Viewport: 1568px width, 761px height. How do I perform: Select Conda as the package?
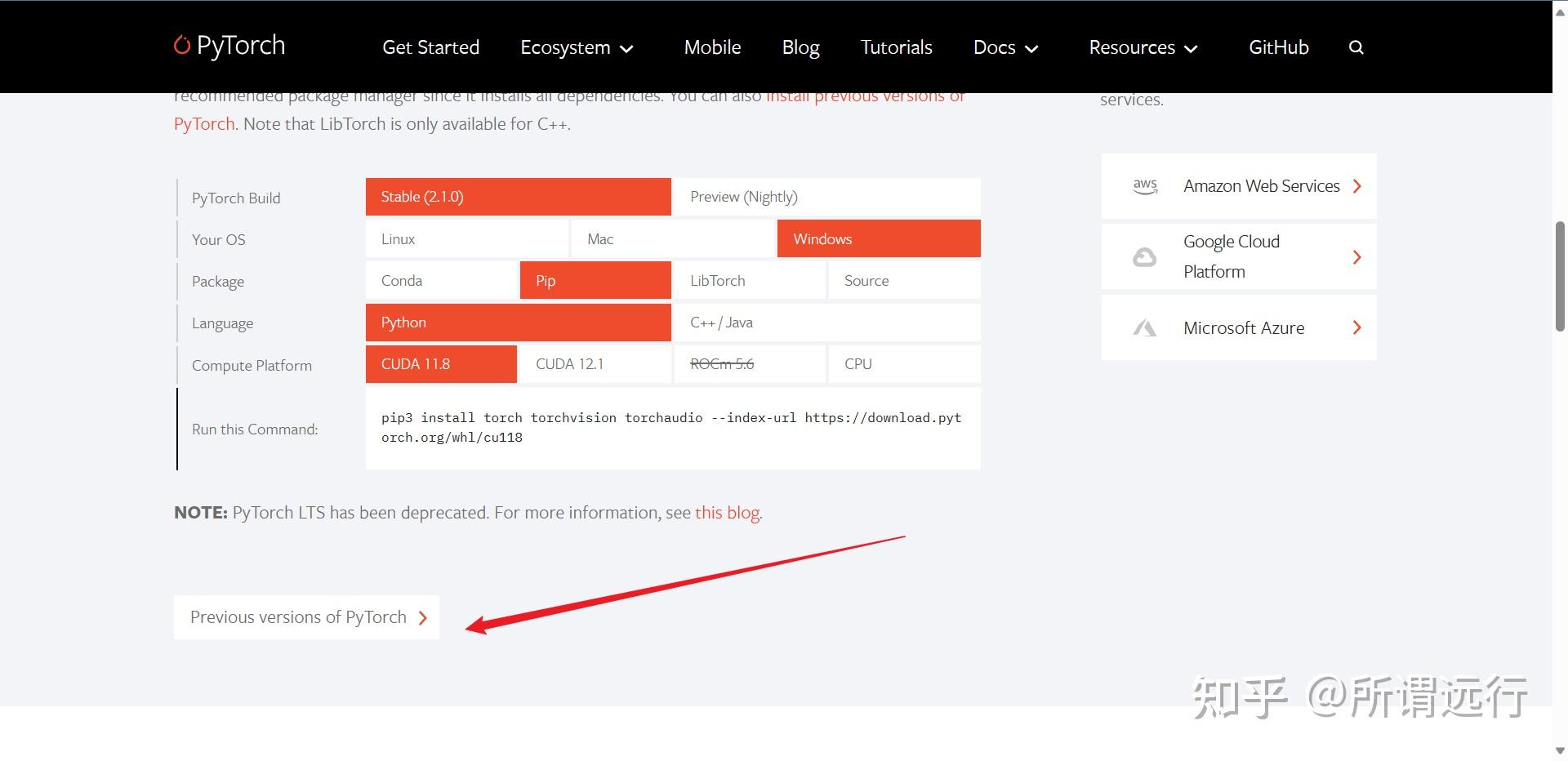441,281
